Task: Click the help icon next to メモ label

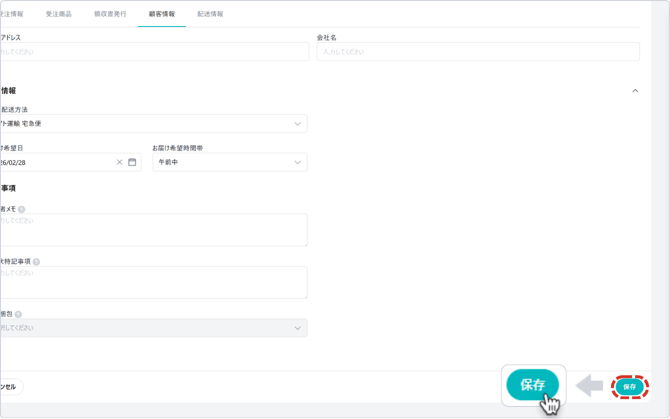Action: pyautogui.click(x=21, y=209)
